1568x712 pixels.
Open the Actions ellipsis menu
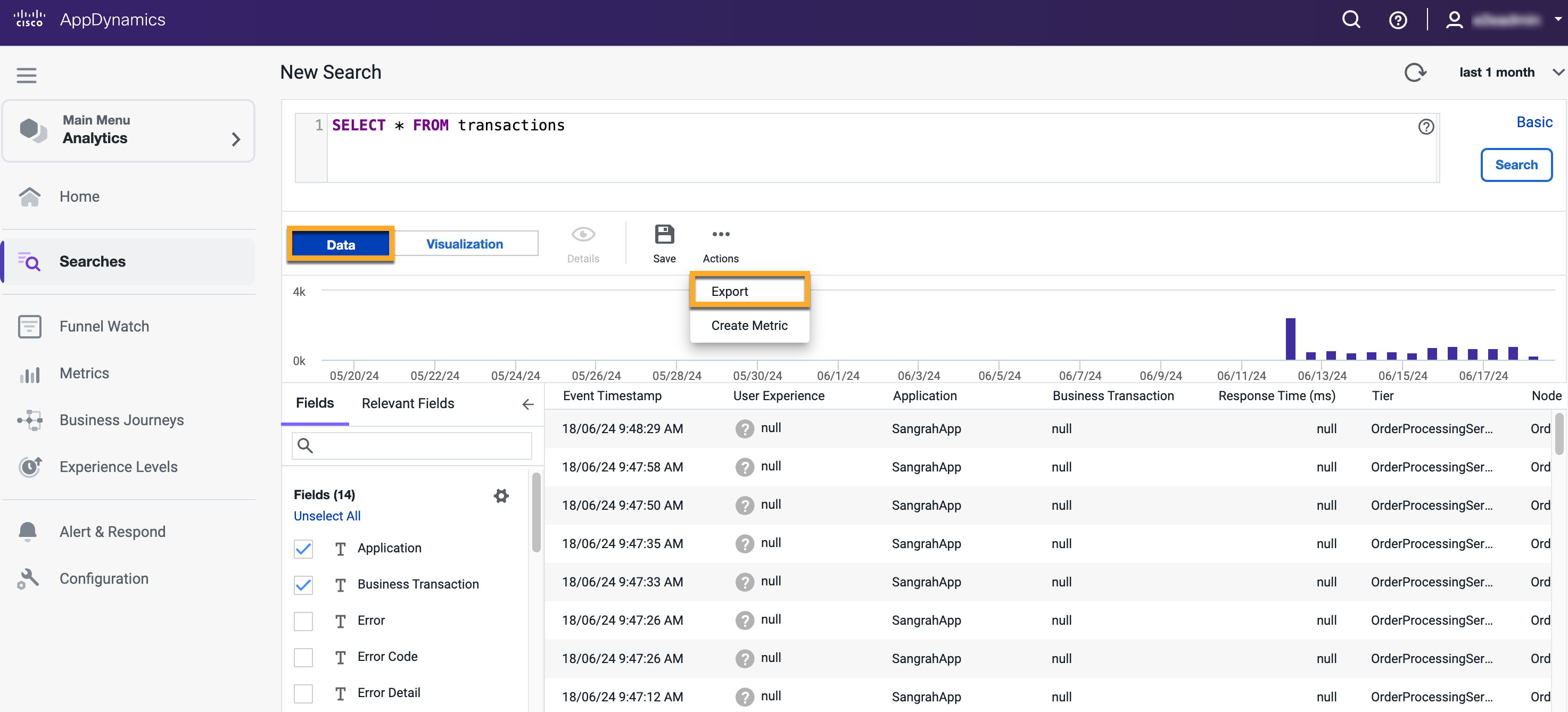[x=721, y=234]
